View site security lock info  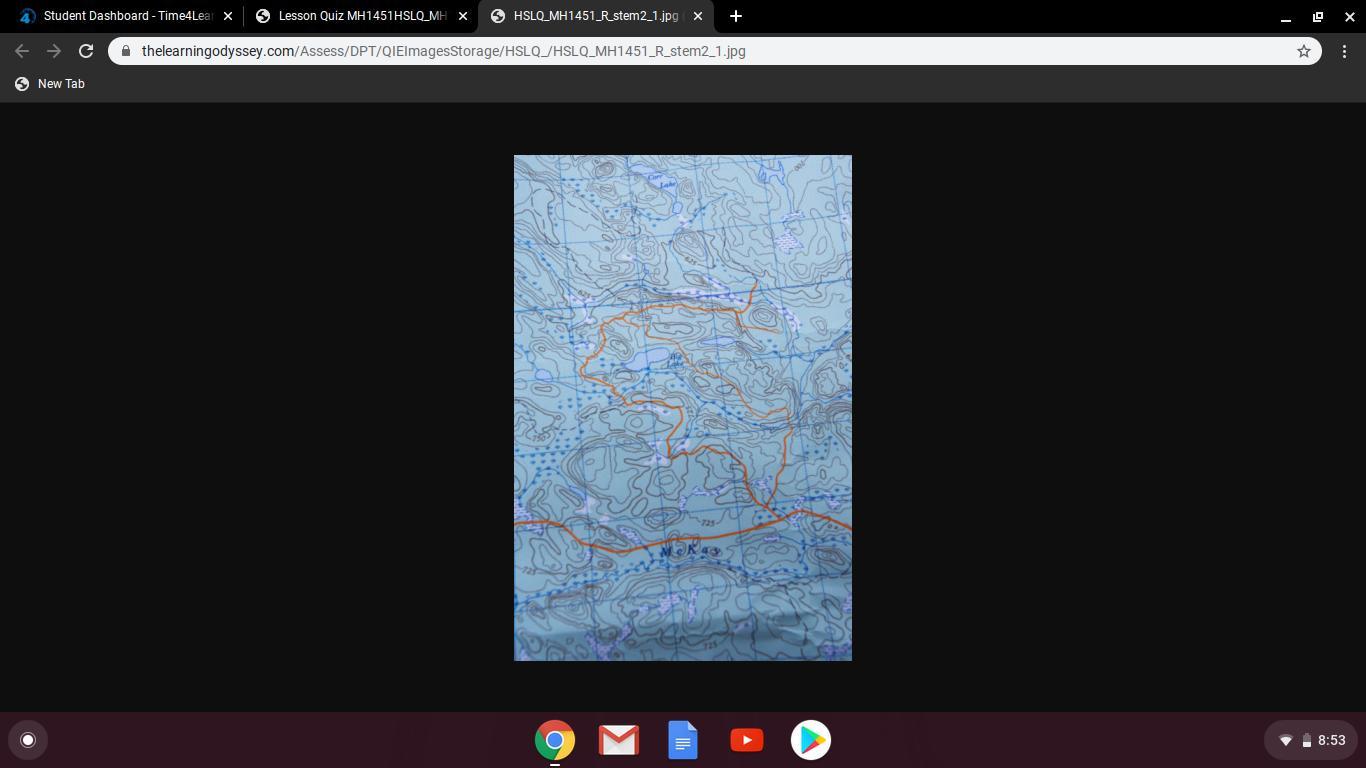125,51
